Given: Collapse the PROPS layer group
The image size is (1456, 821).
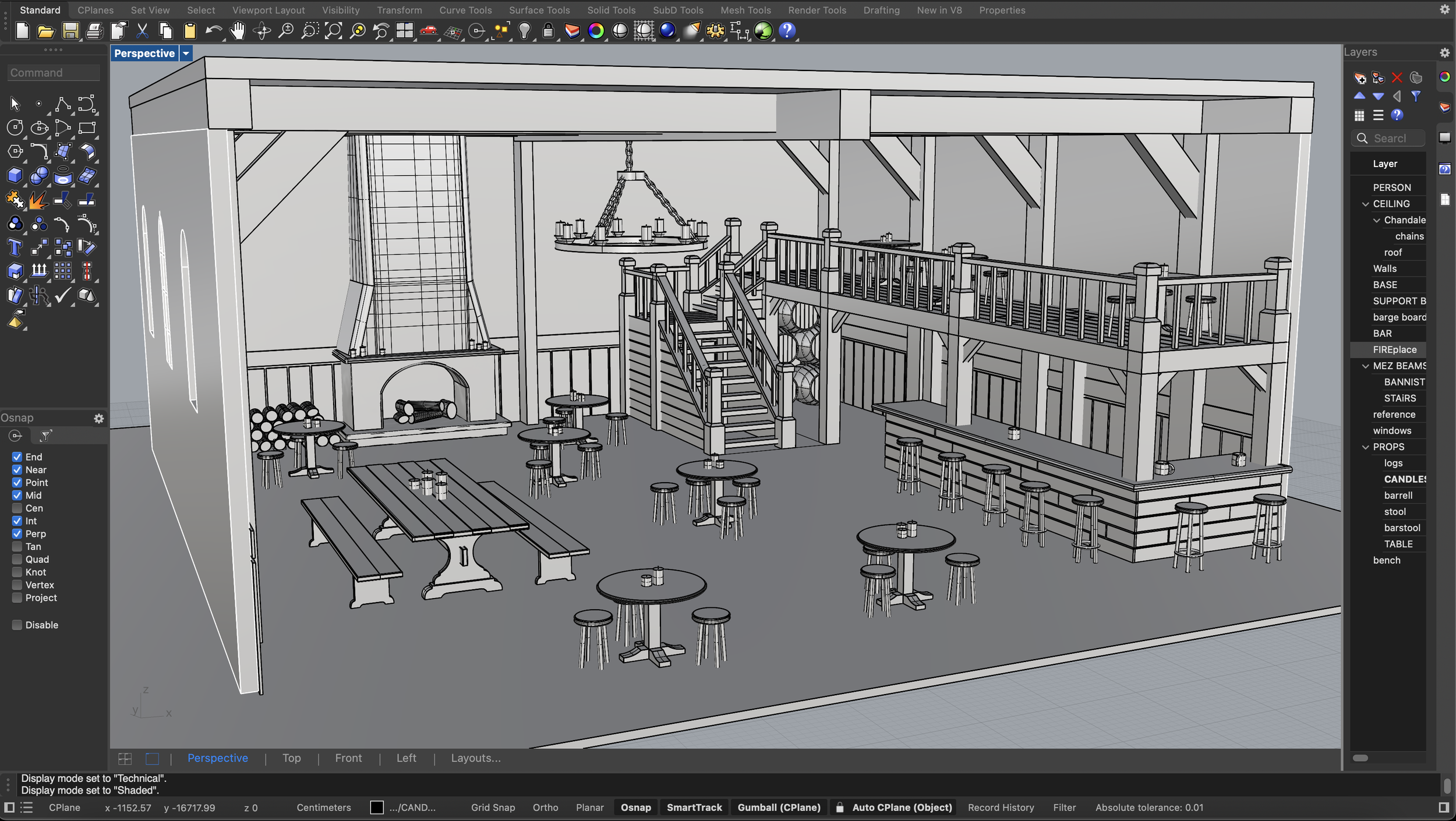Looking at the screenshot, I should [1365, 447].
